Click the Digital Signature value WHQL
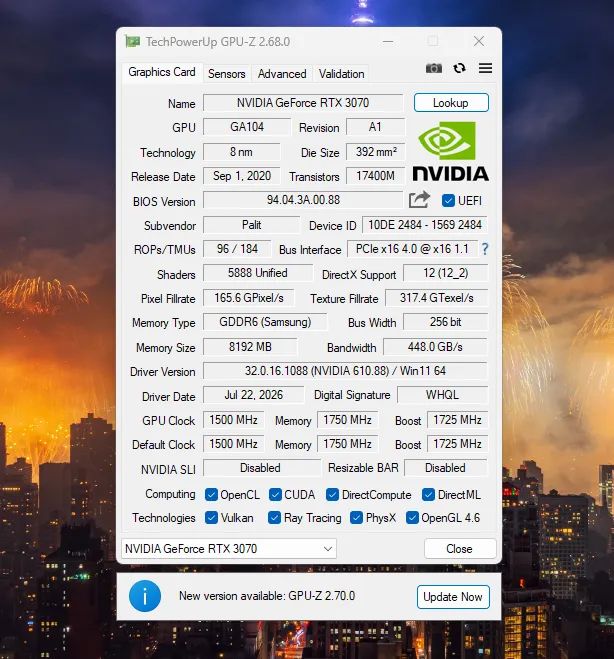 (x=443, y=395)
